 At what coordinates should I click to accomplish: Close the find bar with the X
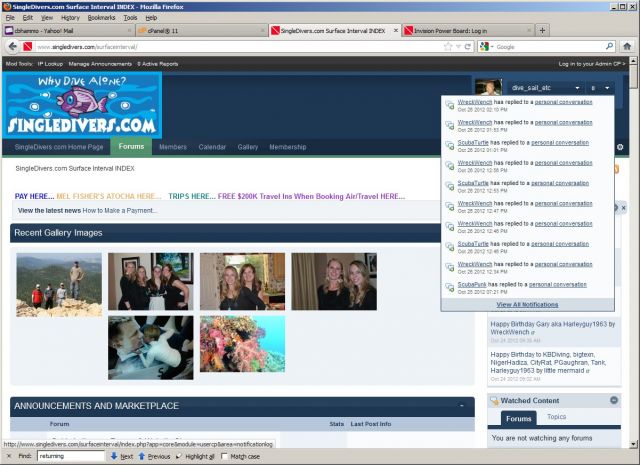tap(9, 456)
